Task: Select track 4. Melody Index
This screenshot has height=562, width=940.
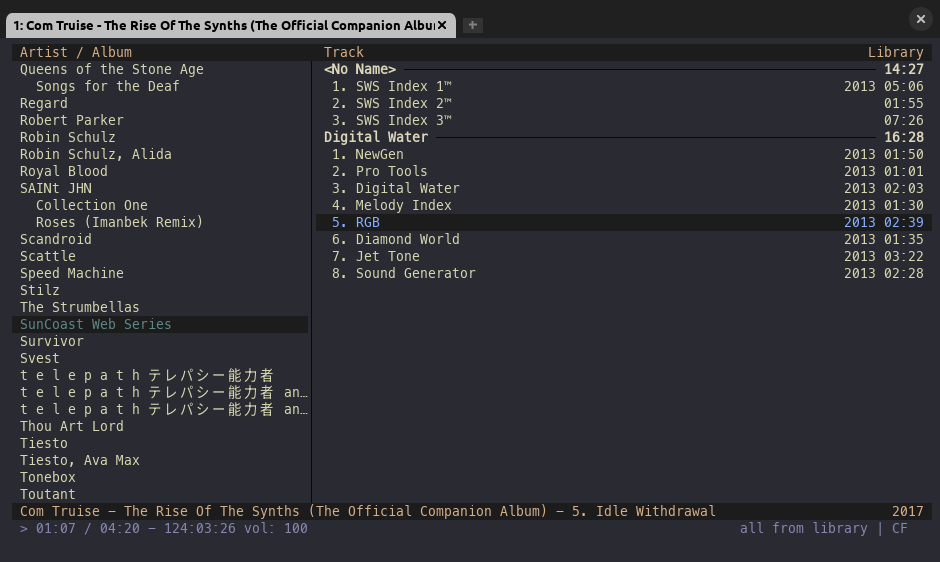Action: coord(623,205)
